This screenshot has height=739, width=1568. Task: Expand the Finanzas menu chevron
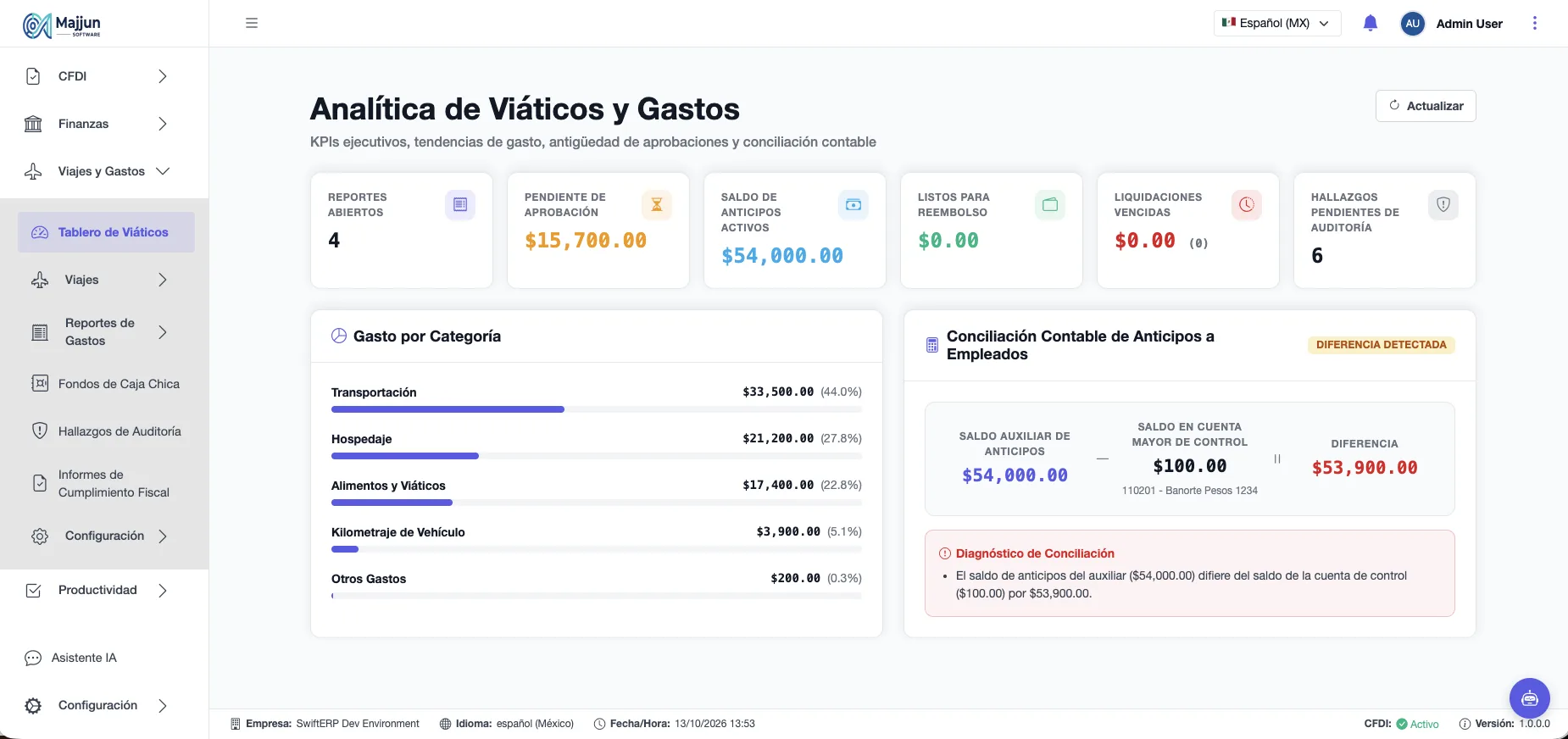coord(163,124)
